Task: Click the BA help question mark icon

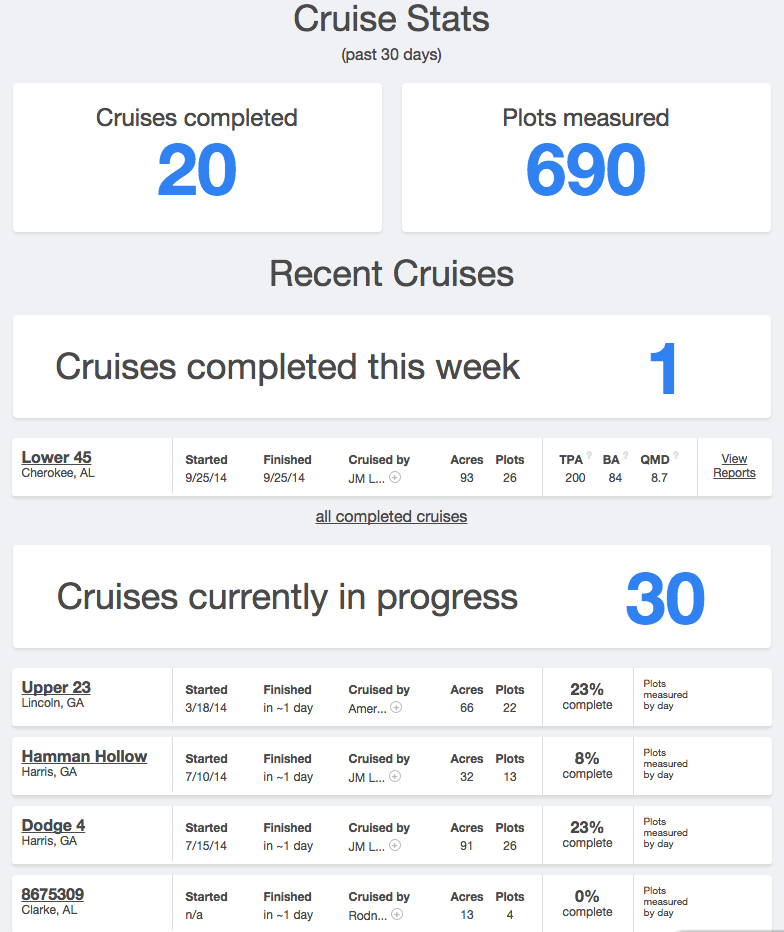Action: (627, 455)
